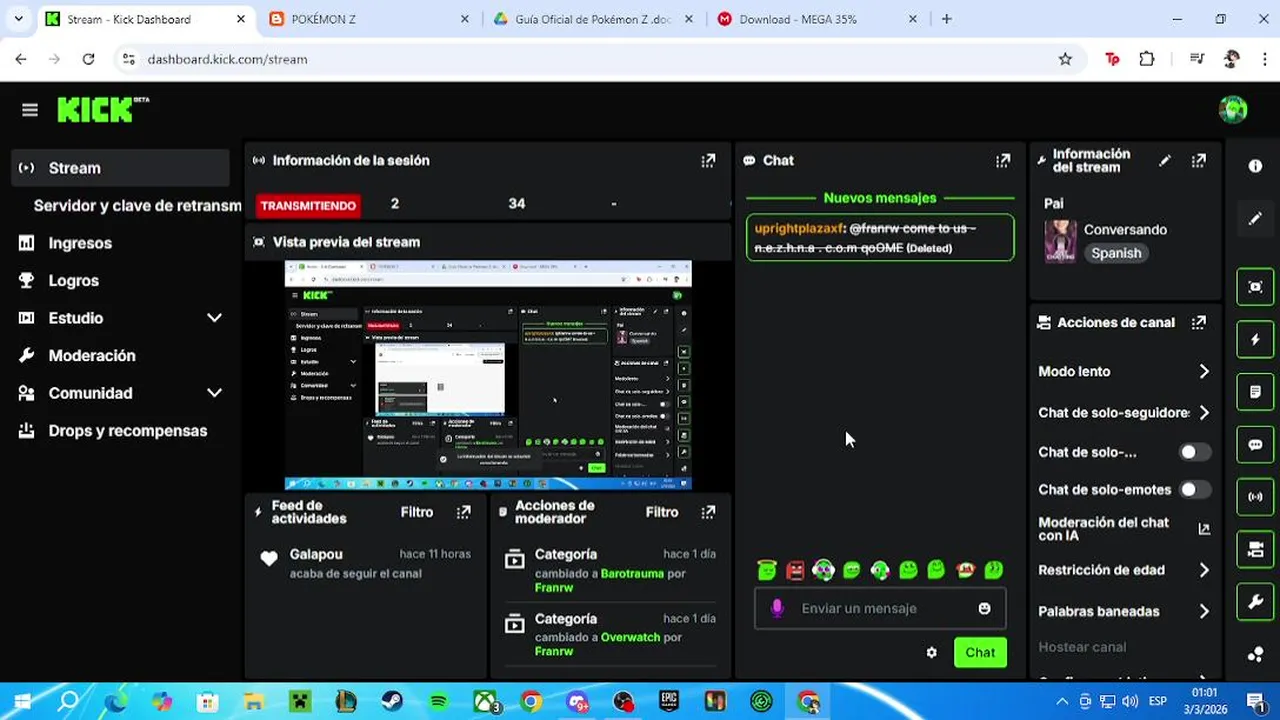Edit the stream information with the pencil

[1165, 161]
